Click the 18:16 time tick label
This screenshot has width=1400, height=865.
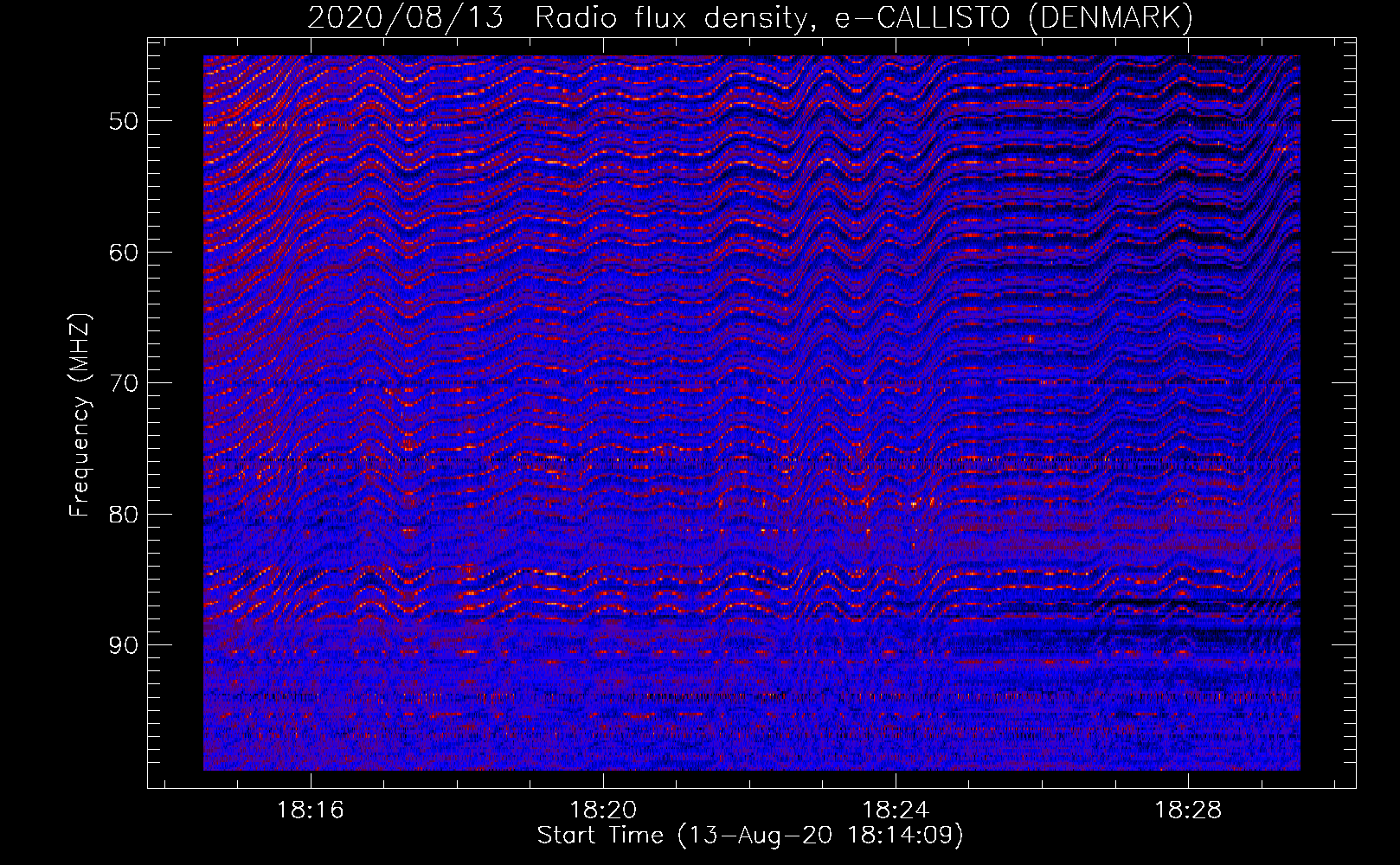point(311,811)
